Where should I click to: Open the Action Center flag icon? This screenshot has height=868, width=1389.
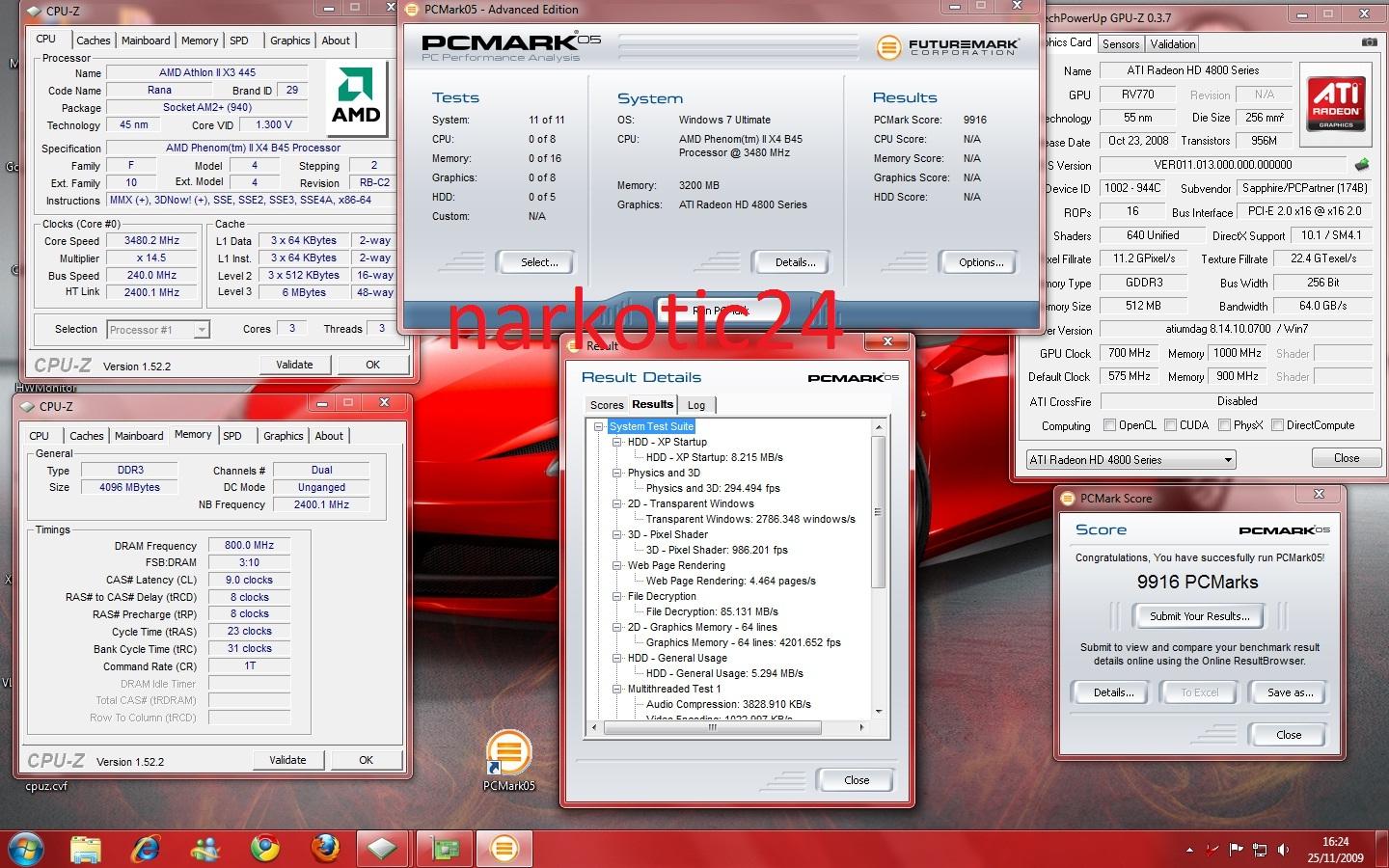[1236, 850]
